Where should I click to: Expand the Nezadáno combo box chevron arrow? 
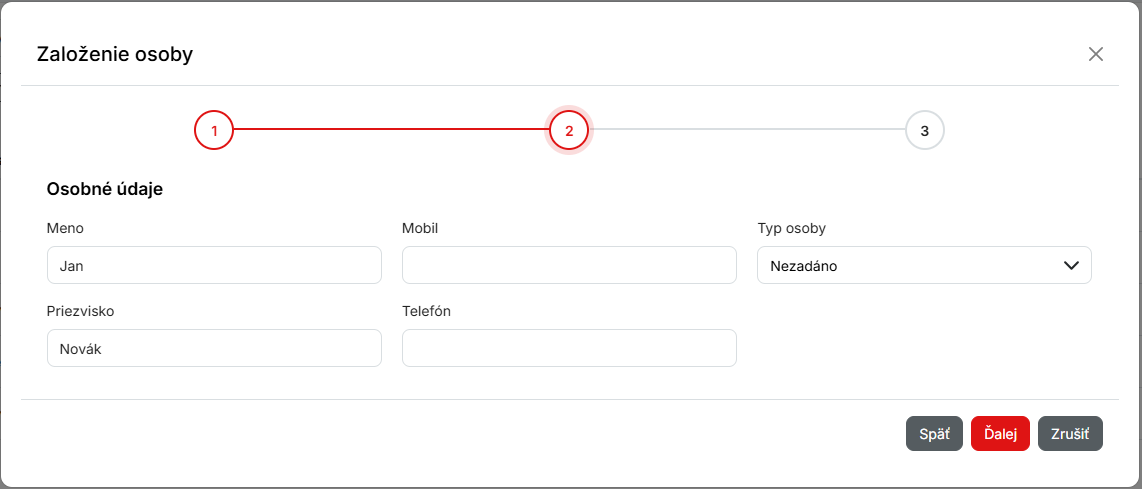(x=1071, y=266)
